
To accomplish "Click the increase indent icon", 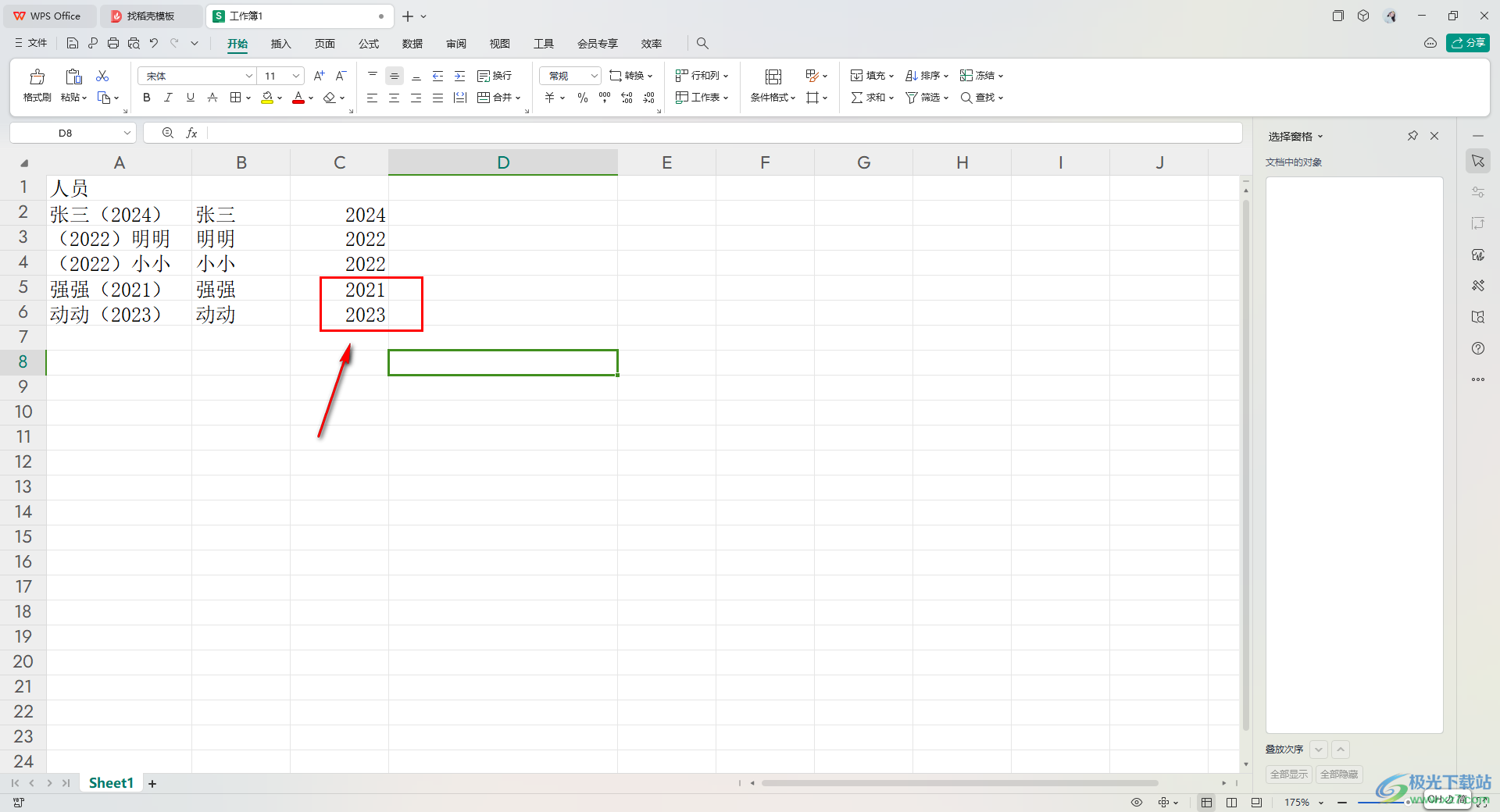I will (459, 76).
